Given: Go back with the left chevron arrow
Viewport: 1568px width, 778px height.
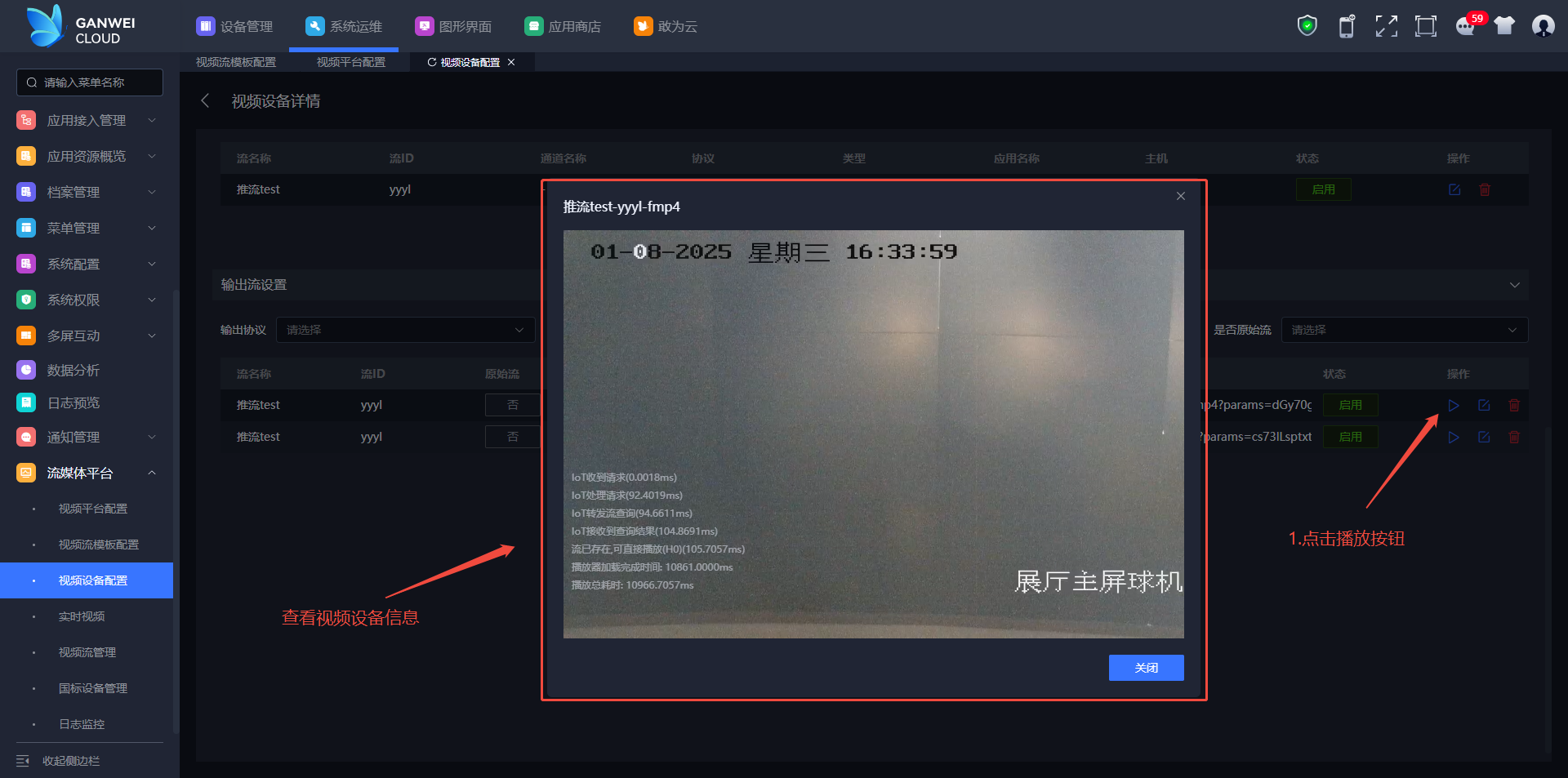Looking at the screenshot, I should [x=205, y=100].
